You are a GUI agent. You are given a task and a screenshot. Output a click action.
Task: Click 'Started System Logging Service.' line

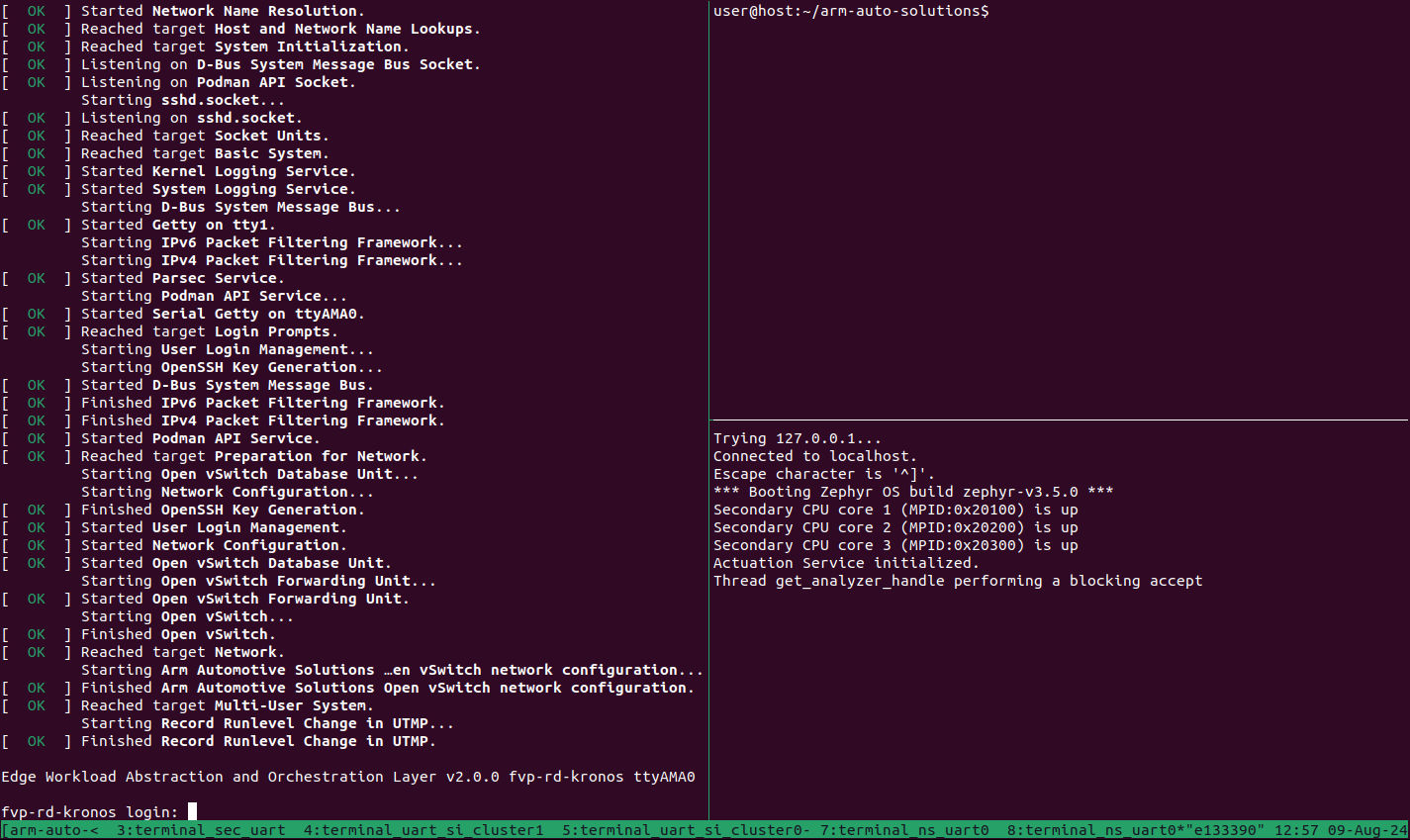tap(218, 189)
